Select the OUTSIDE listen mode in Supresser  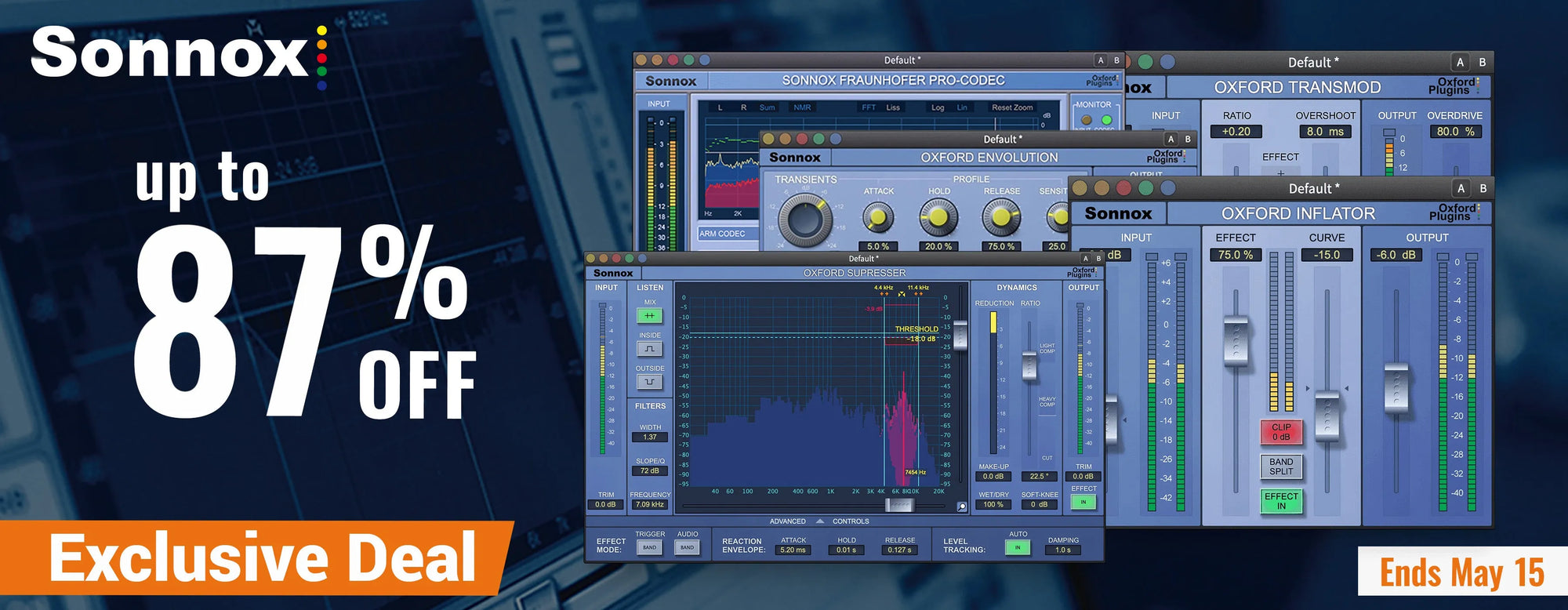[649, 382]
